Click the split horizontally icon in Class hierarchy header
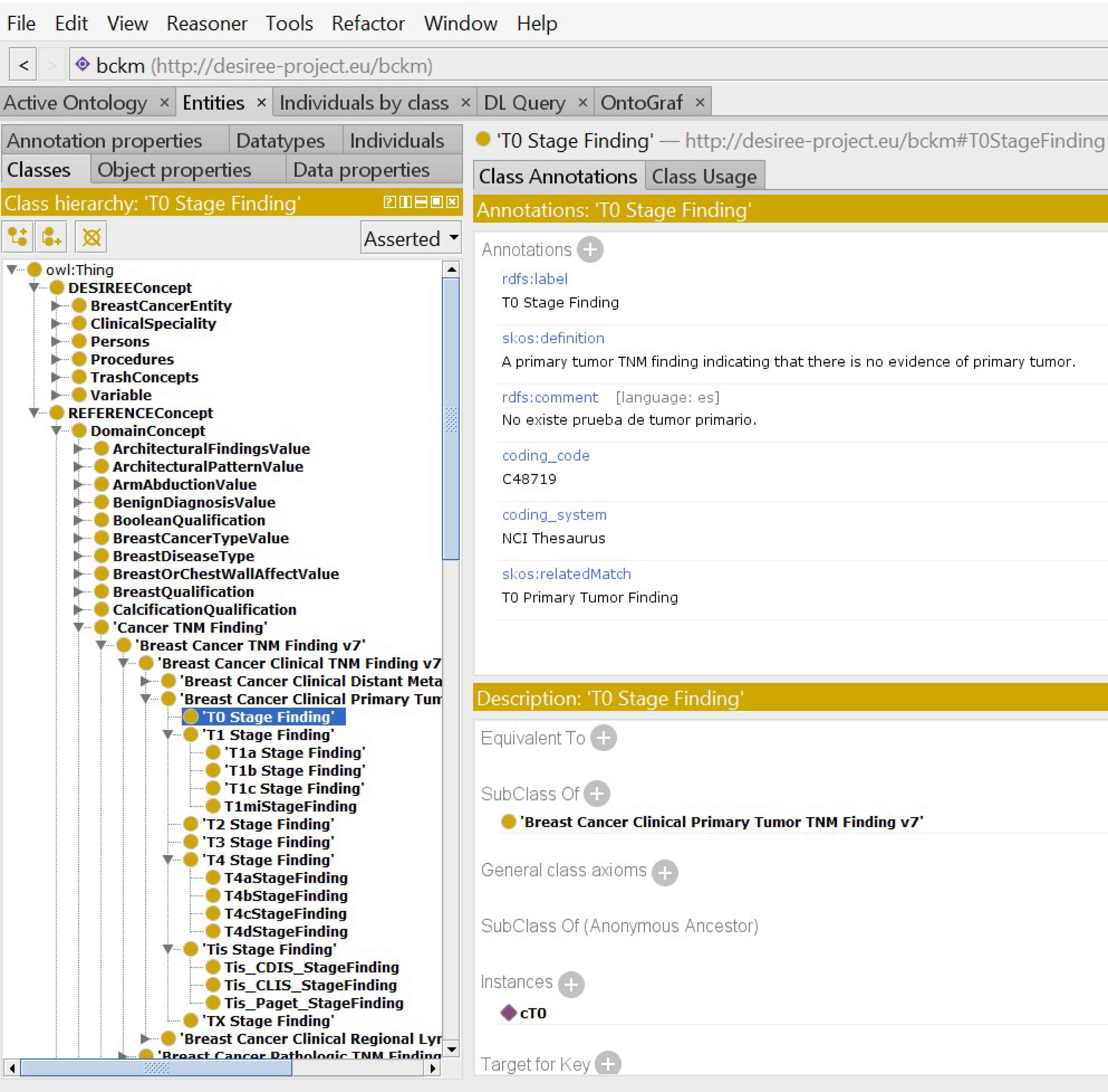1108x1092 pixels. click(x=421, y=202)
